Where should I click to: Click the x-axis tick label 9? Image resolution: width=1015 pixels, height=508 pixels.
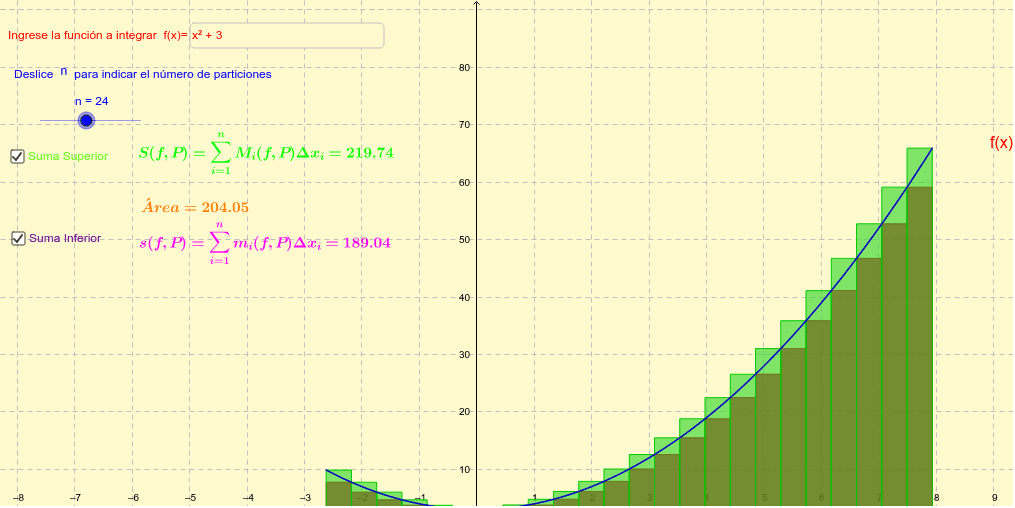click(x=994, y=498)
